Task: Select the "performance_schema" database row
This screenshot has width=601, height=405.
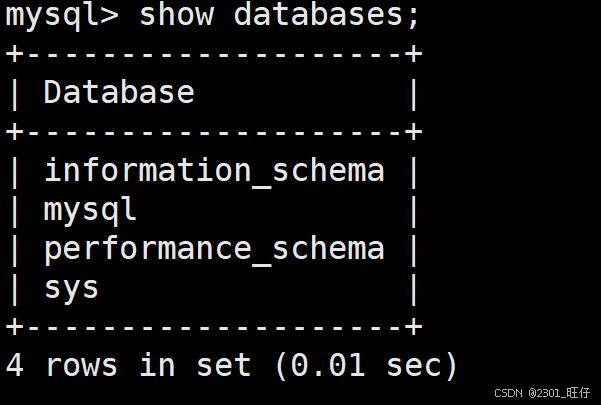Action: click(x=214, y=248)
